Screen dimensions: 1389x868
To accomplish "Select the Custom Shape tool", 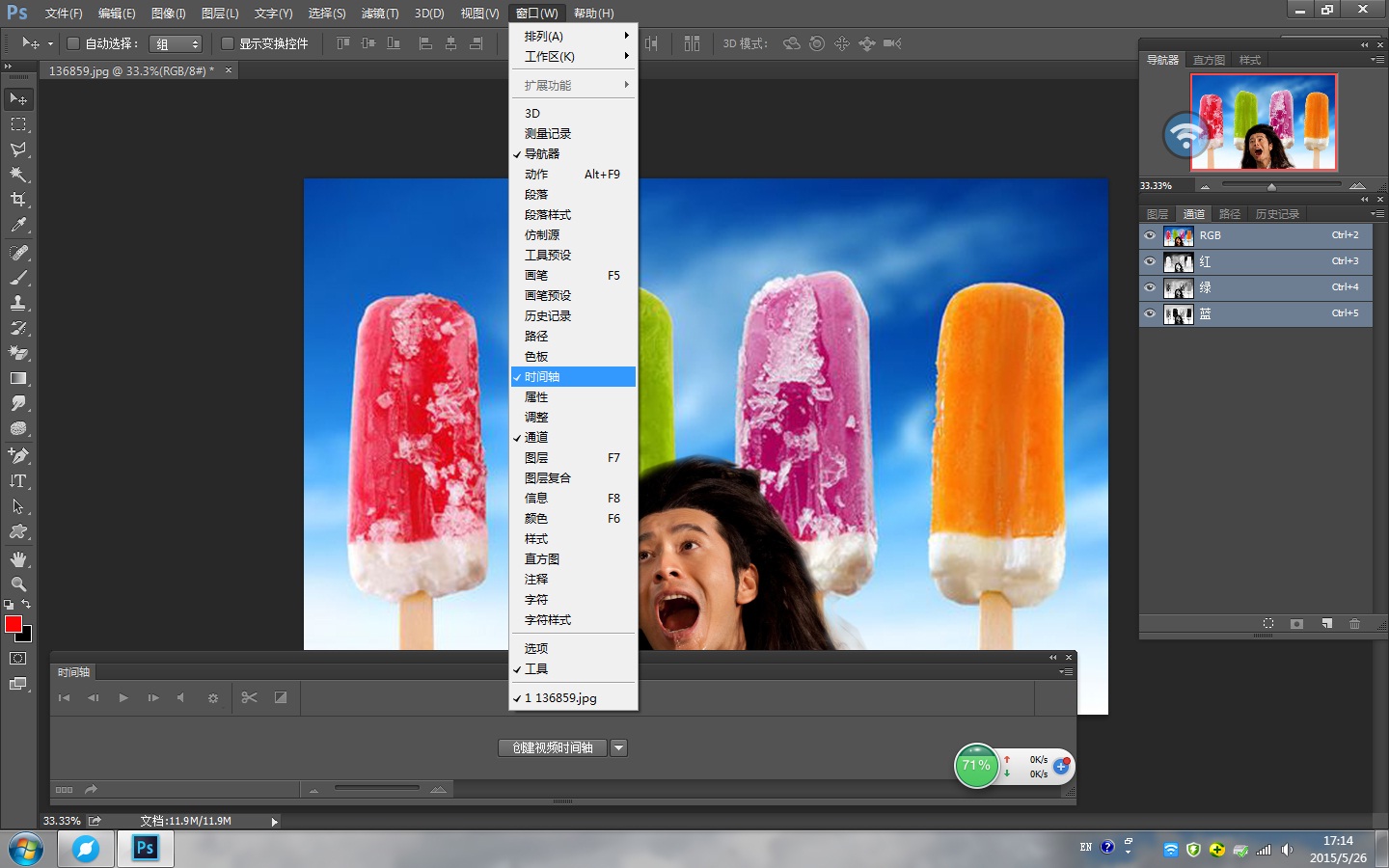I will pos(18,531).
